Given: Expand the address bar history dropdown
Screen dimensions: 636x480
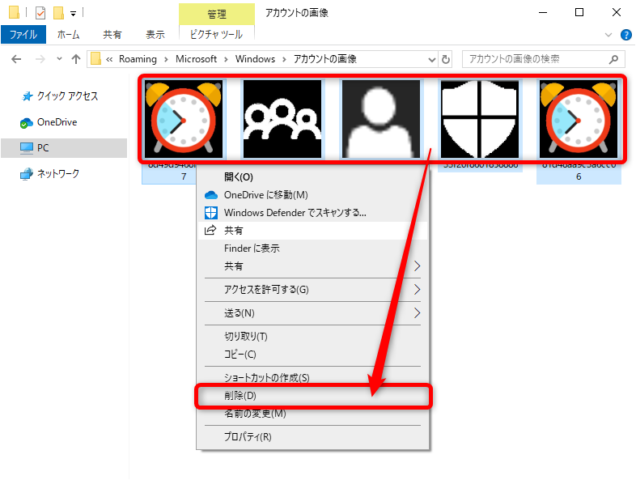Looking at the screenshot, I should point(432,60).
